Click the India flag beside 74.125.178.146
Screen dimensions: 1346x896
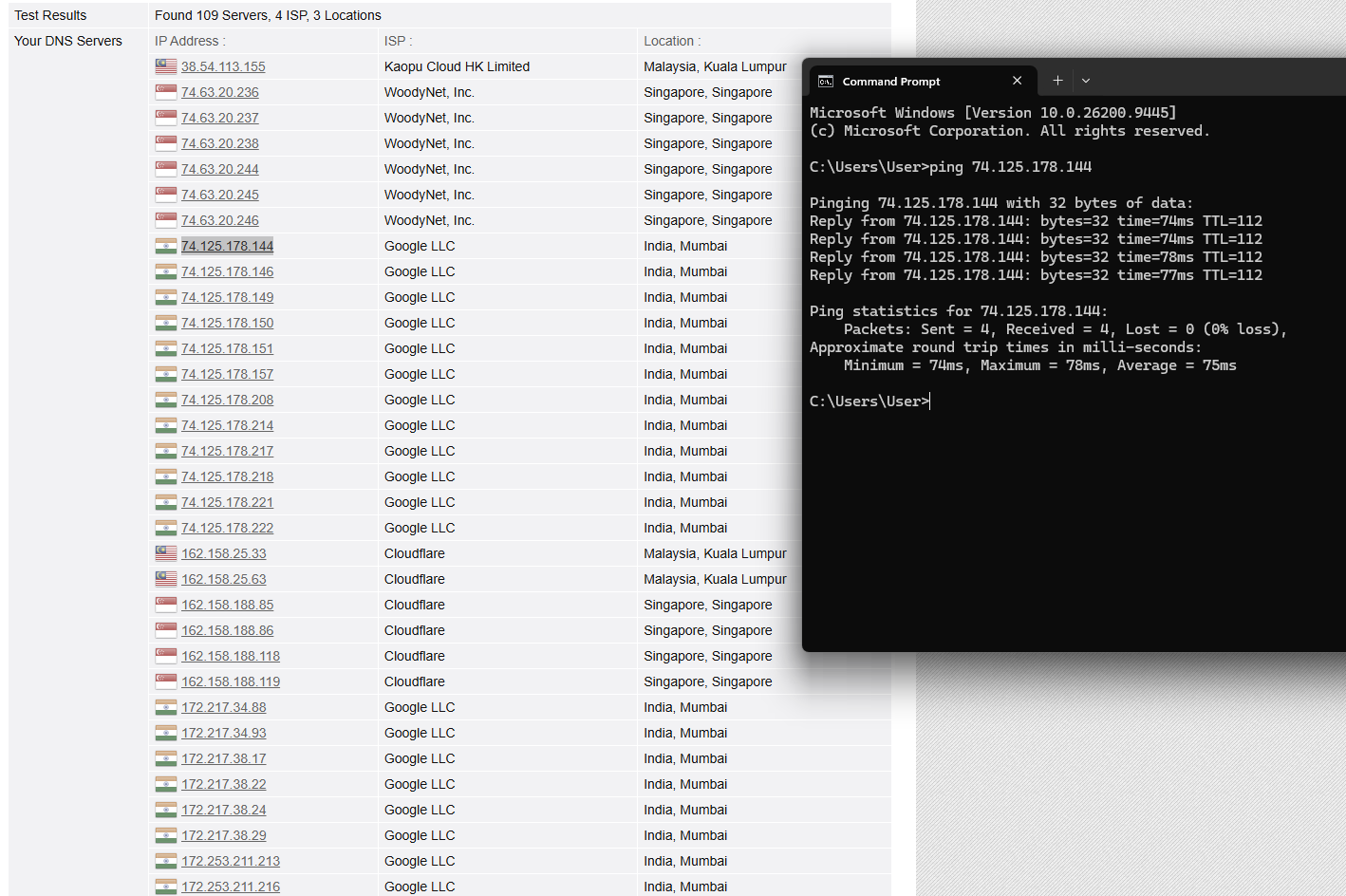166,271
